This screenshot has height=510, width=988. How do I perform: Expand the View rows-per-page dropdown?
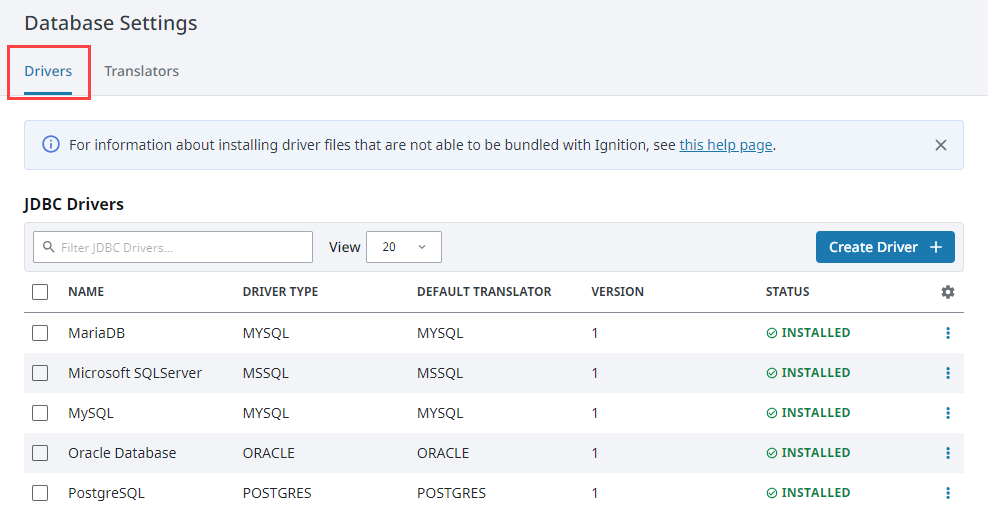[x=404, y=247]
